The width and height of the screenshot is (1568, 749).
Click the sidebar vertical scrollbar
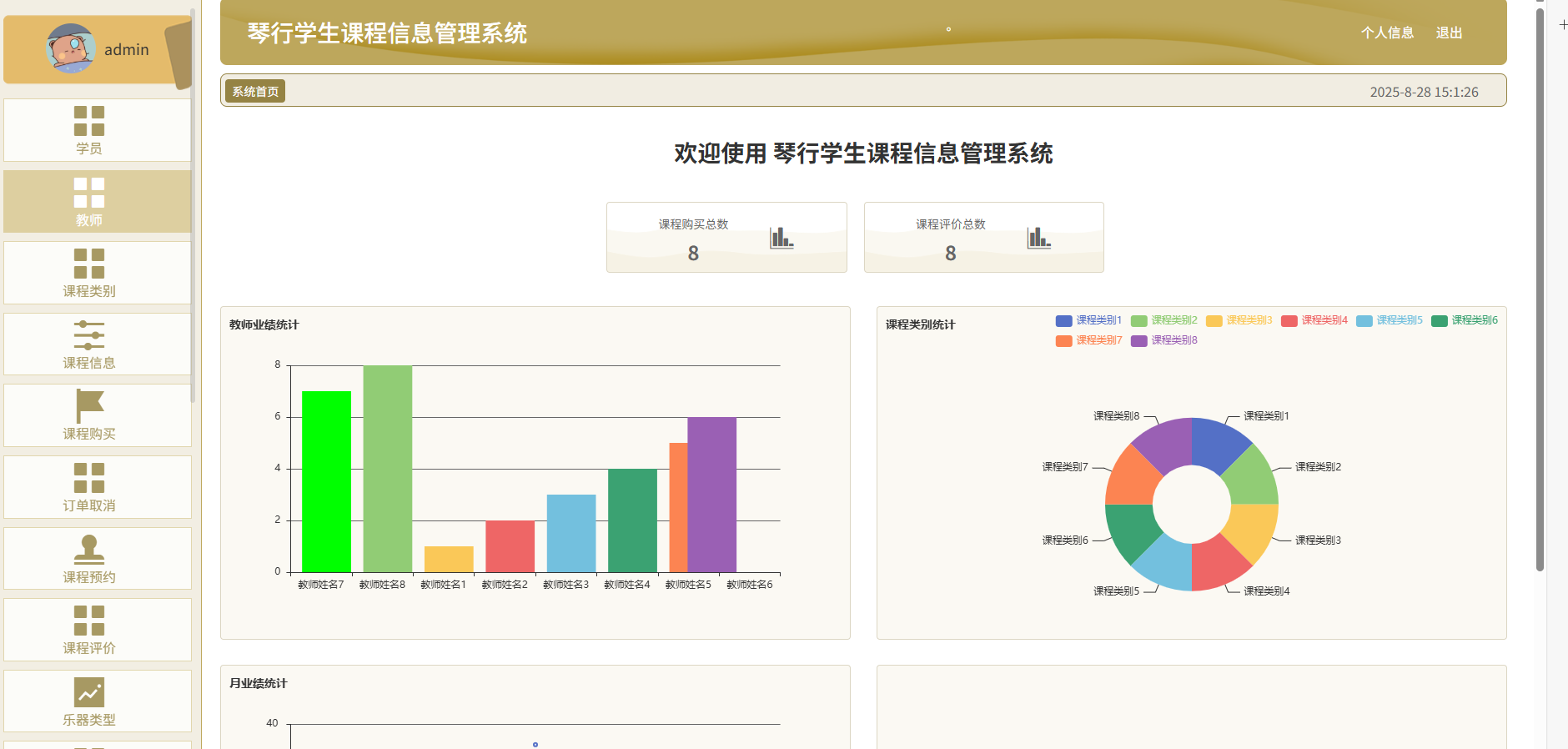193,204
